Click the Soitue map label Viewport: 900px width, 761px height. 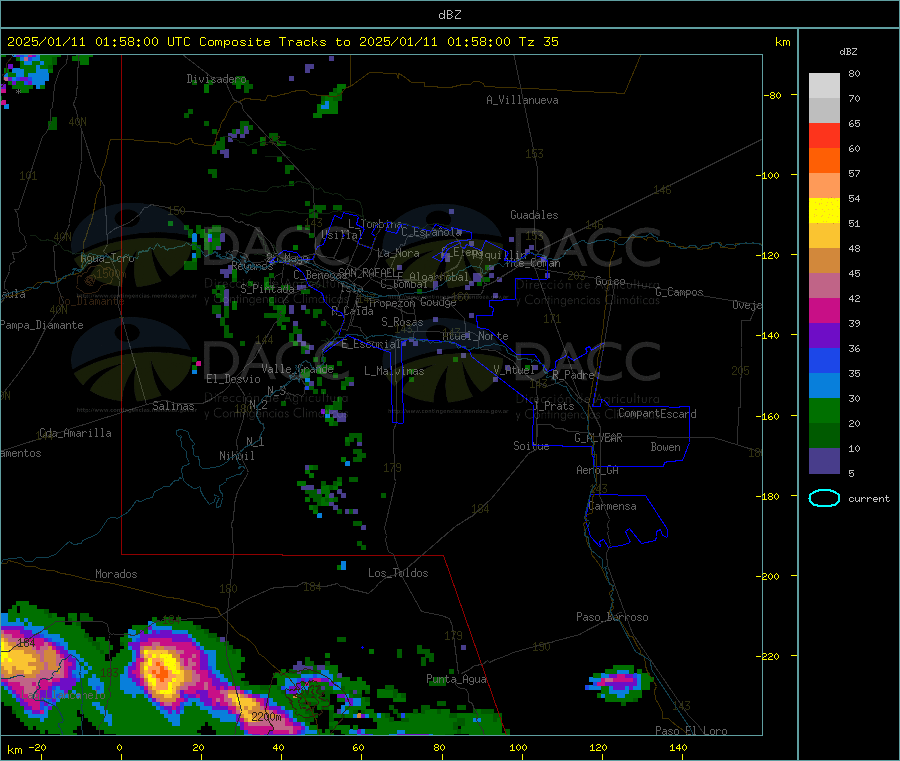(532, 445)
